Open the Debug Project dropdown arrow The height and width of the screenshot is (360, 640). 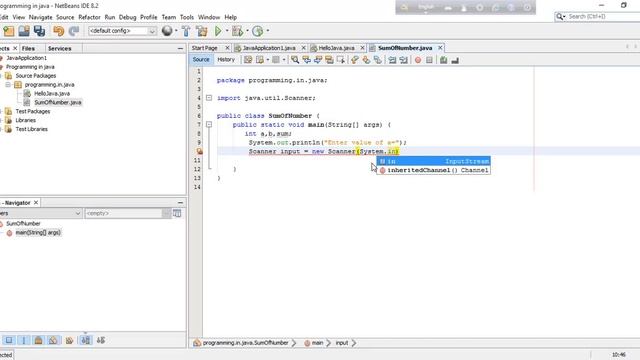[x=247, y=31]
